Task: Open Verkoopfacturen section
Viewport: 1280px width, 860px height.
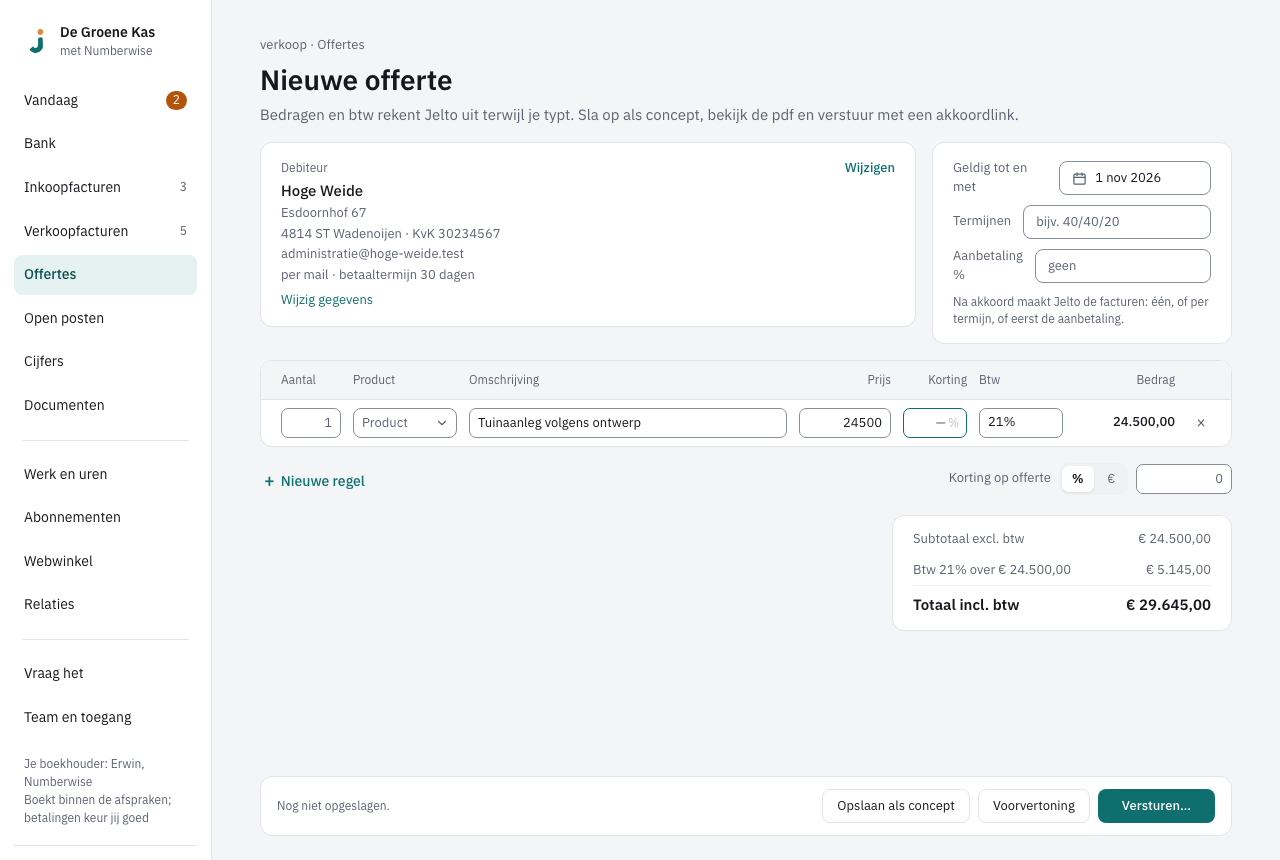Action: pyautogui.click(x=105, y=231)
